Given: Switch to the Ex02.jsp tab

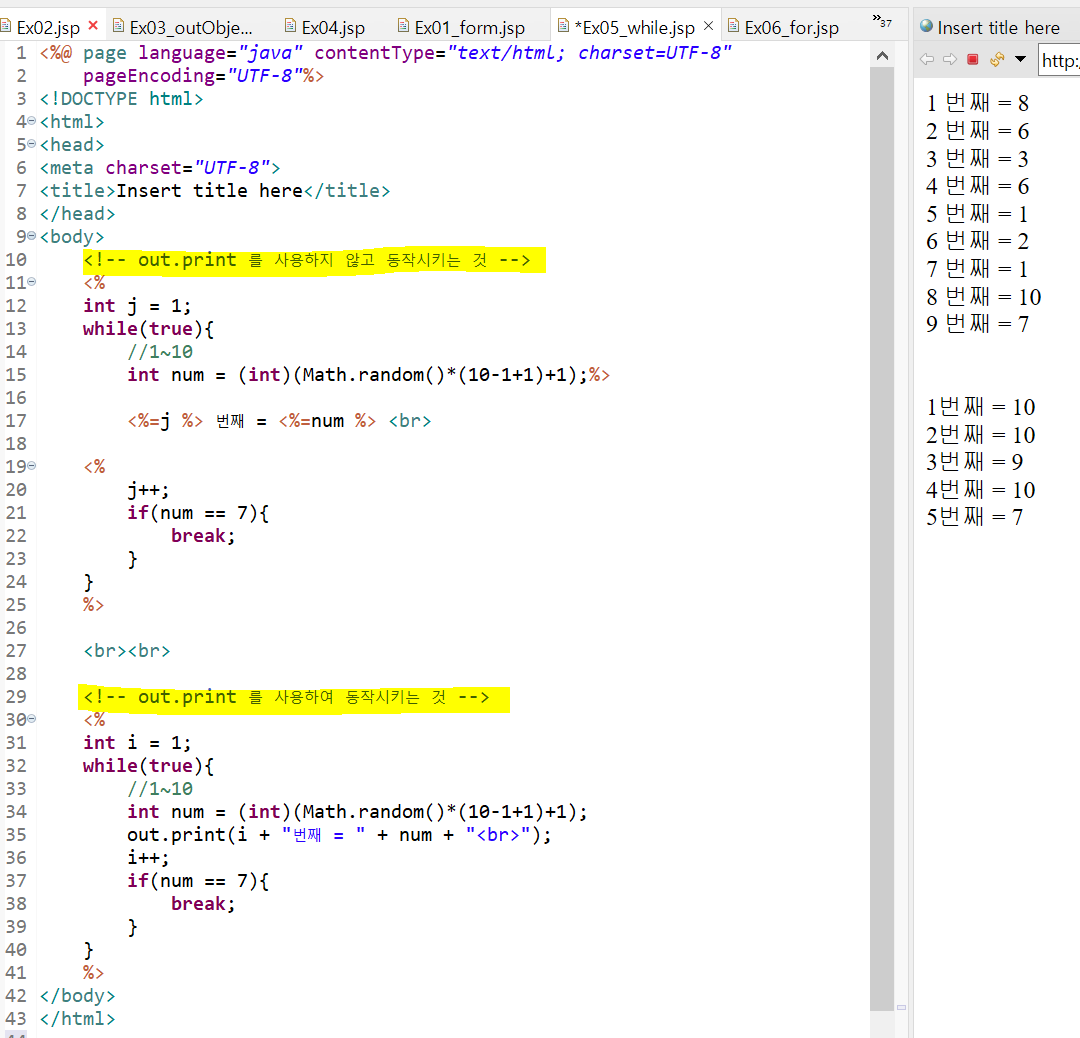Looking at the screenshot, I should click(x=48, y=28).
